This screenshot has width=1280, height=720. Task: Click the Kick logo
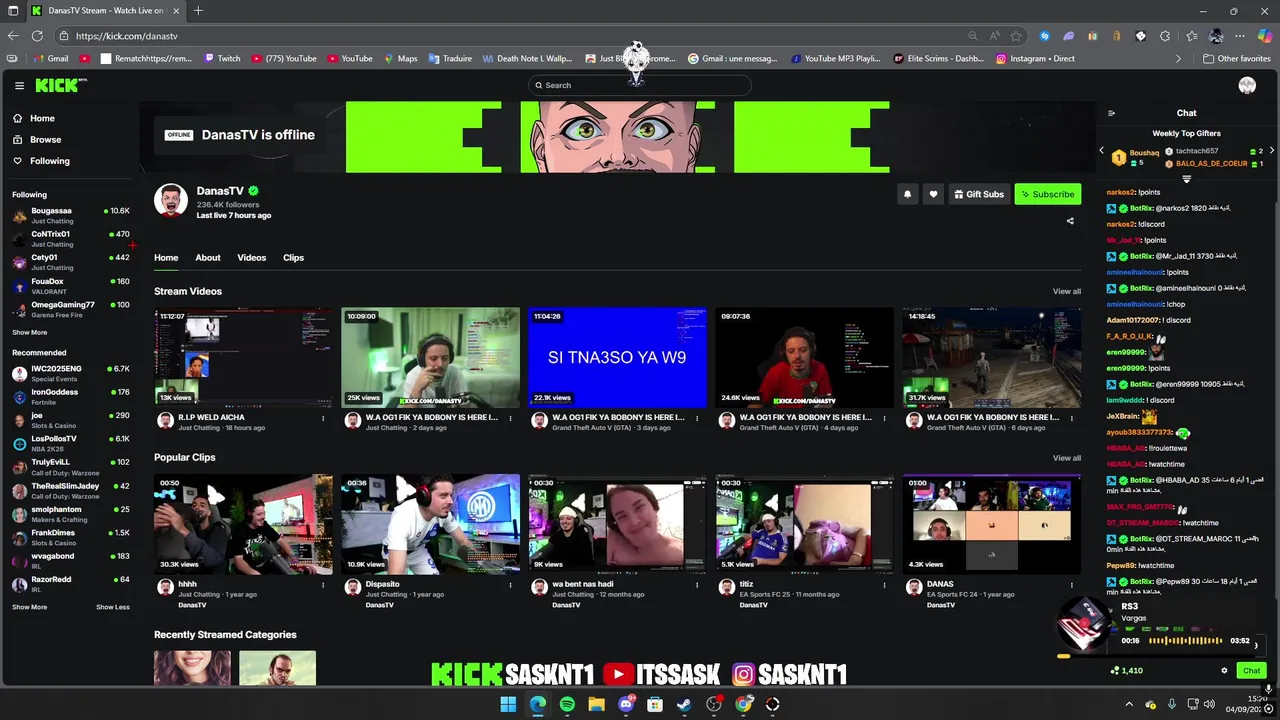(60, 85)
